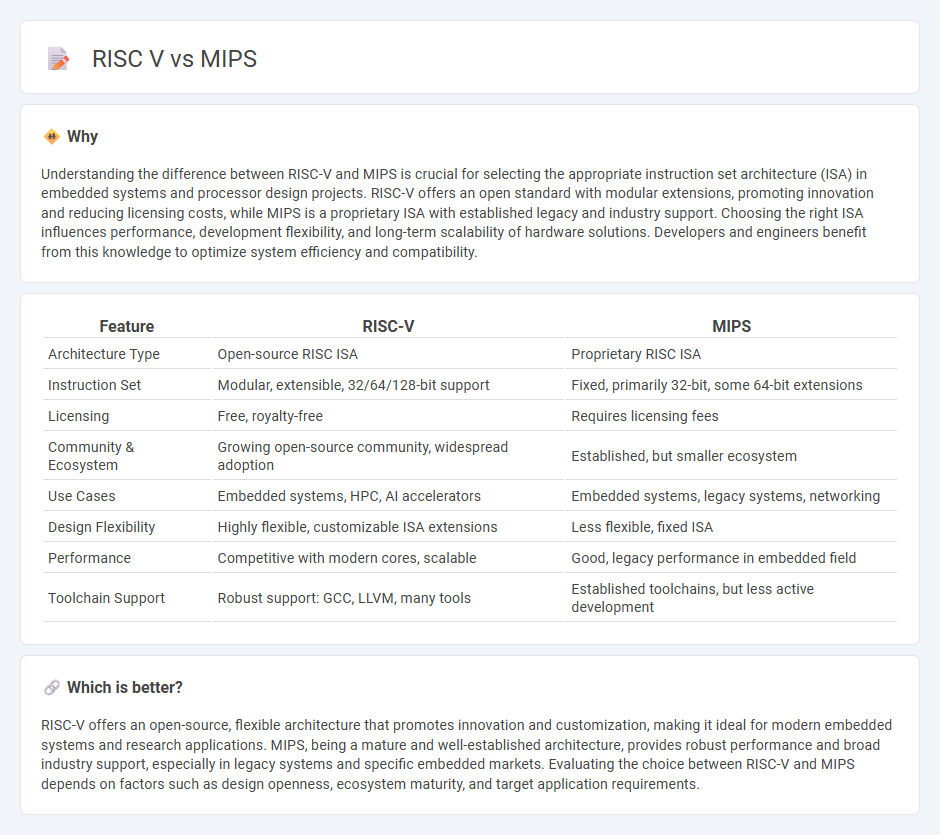This screenshot has height=835, width=940.
Task: Click the 'Which is better?' heading
Action: [x=125, y=688]
